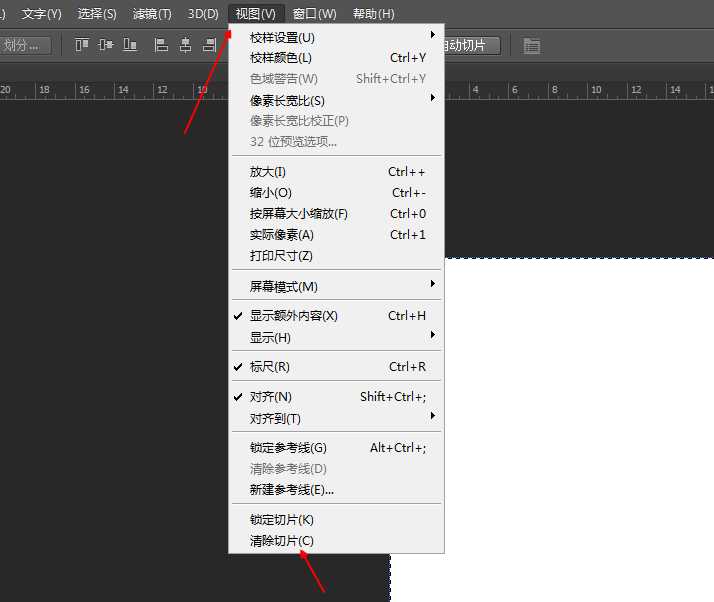Uncheck 标尺 to hide the rulers

coord(270,367)
